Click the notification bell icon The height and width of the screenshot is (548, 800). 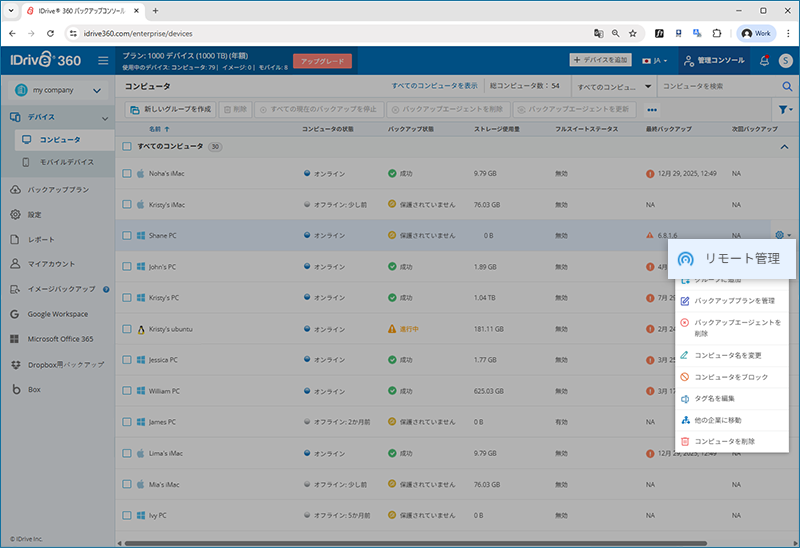pyautogui.click(x=765, y=61)
